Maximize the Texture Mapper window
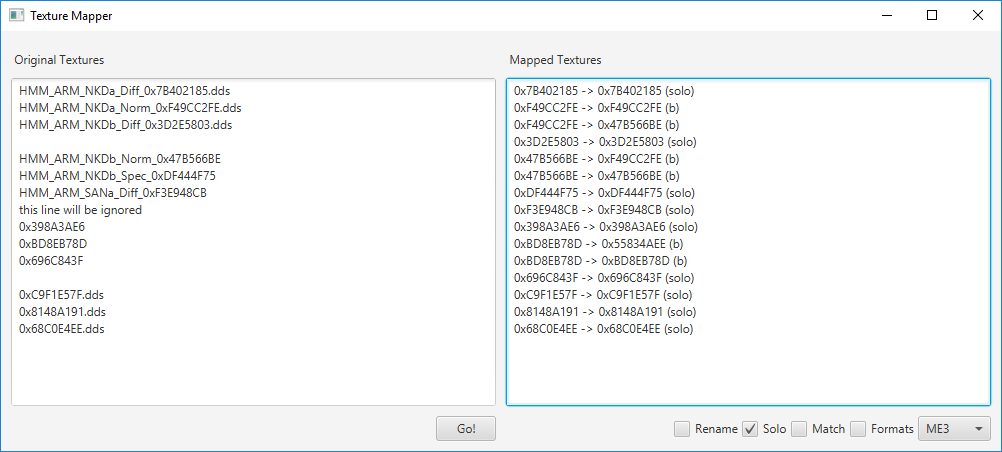This screenshot has height=452, width=1002. pos(932,16)
